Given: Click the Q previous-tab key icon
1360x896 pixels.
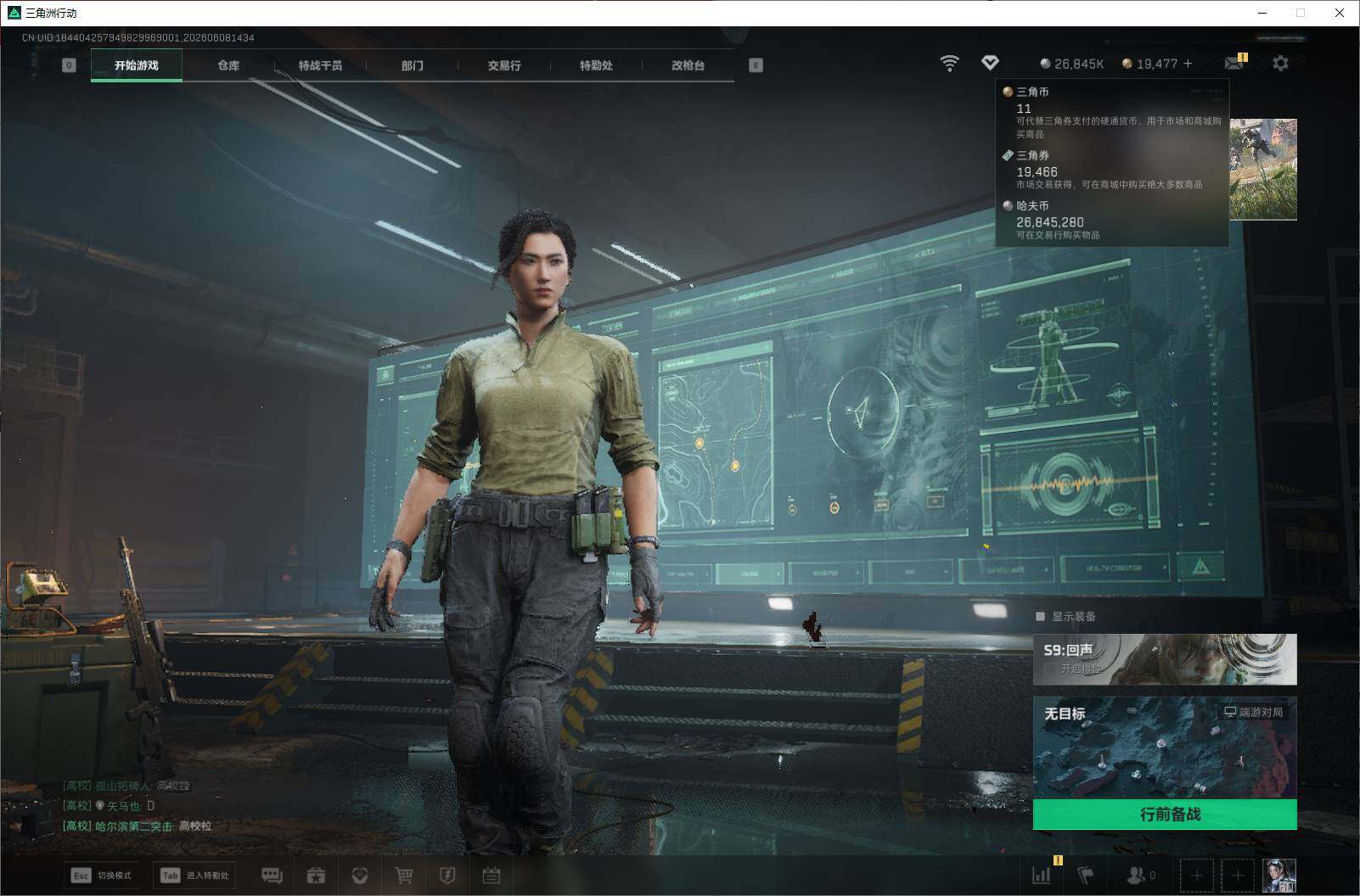Looking at the screenshot, I should click(70, 65).
